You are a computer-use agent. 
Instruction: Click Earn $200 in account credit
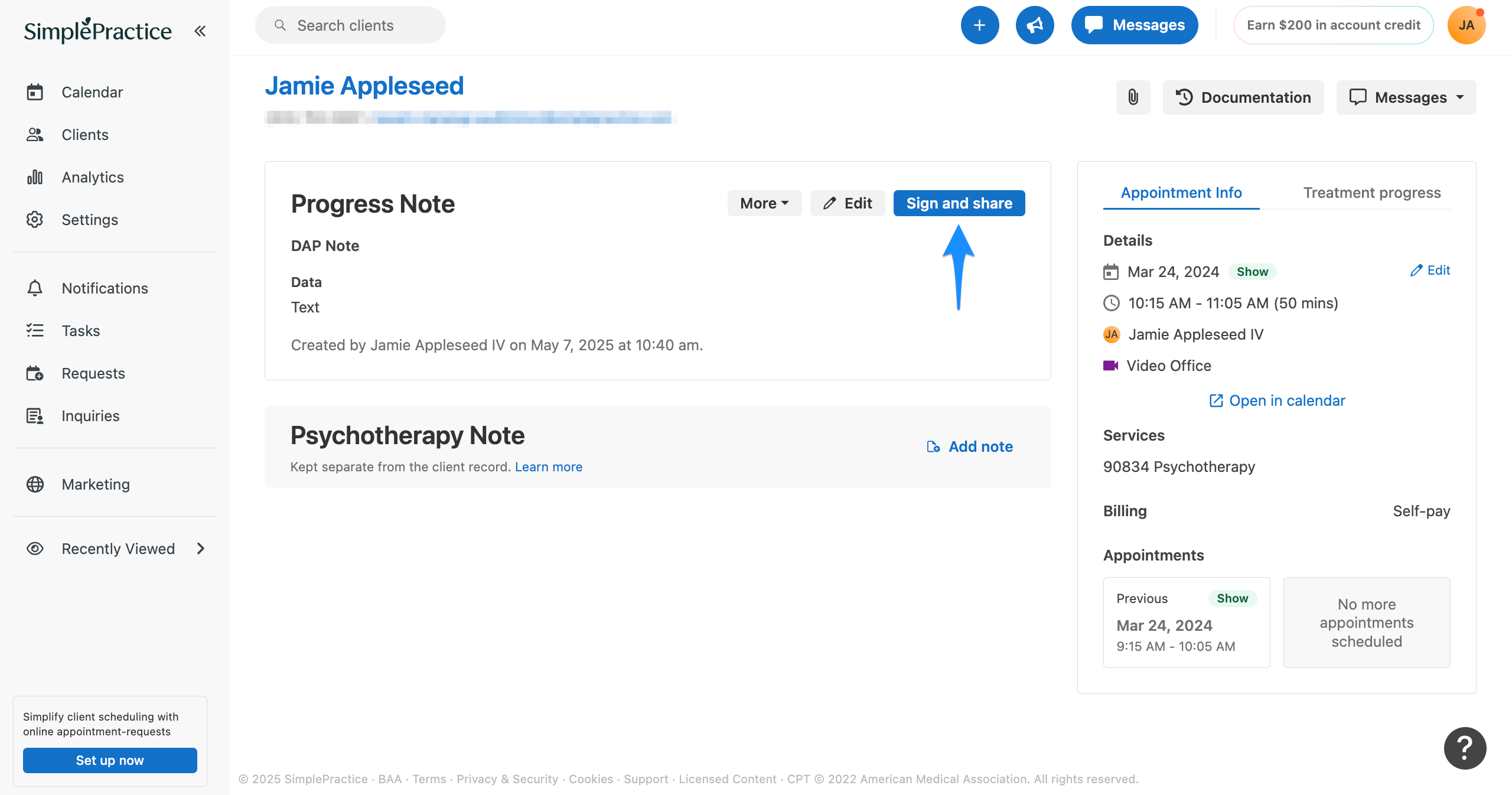pyautogui.click(x=1334, y=25)
